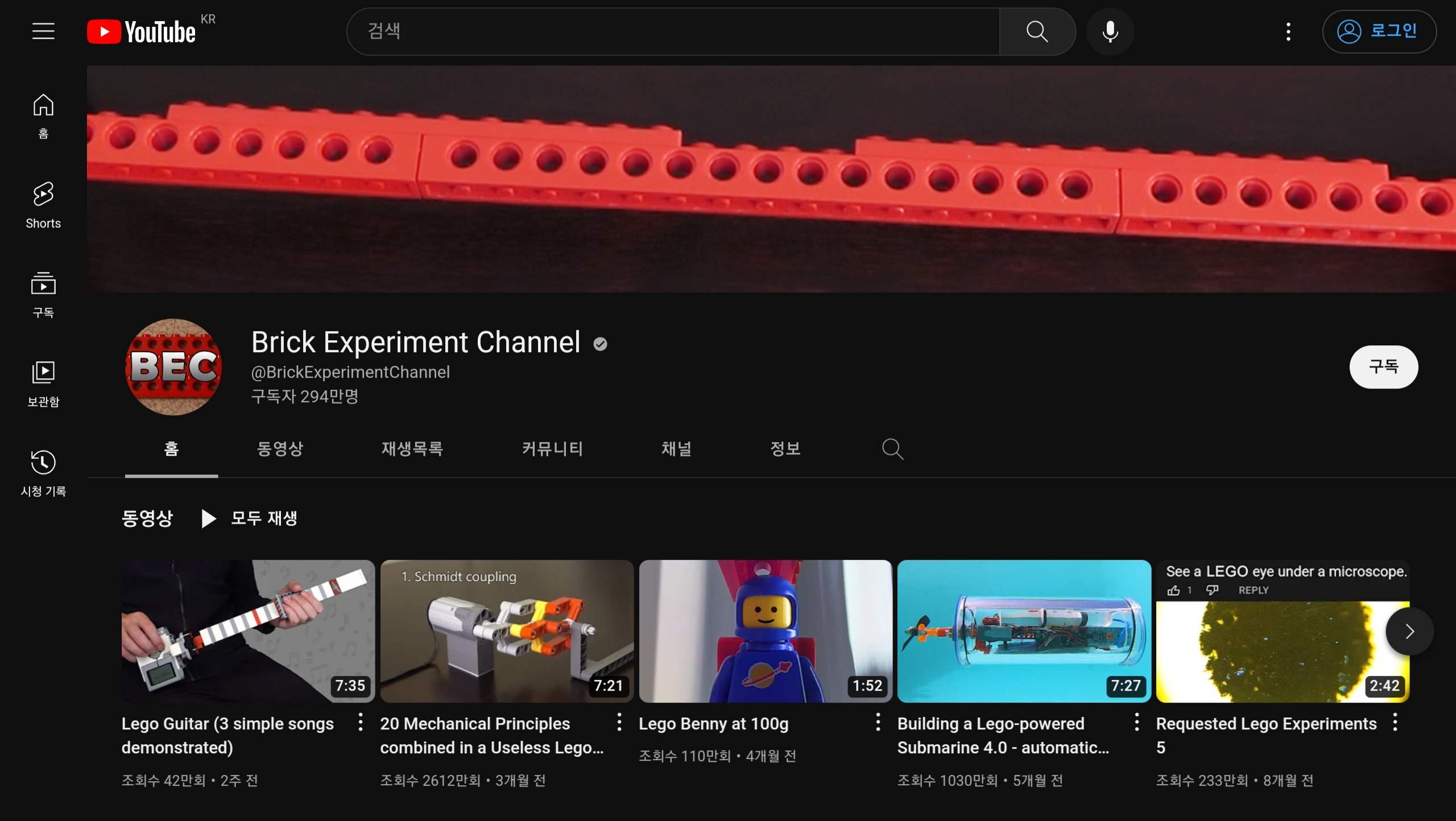1456x821 pixels.
Task: Click the search magnifier button
Action: 1037,31
